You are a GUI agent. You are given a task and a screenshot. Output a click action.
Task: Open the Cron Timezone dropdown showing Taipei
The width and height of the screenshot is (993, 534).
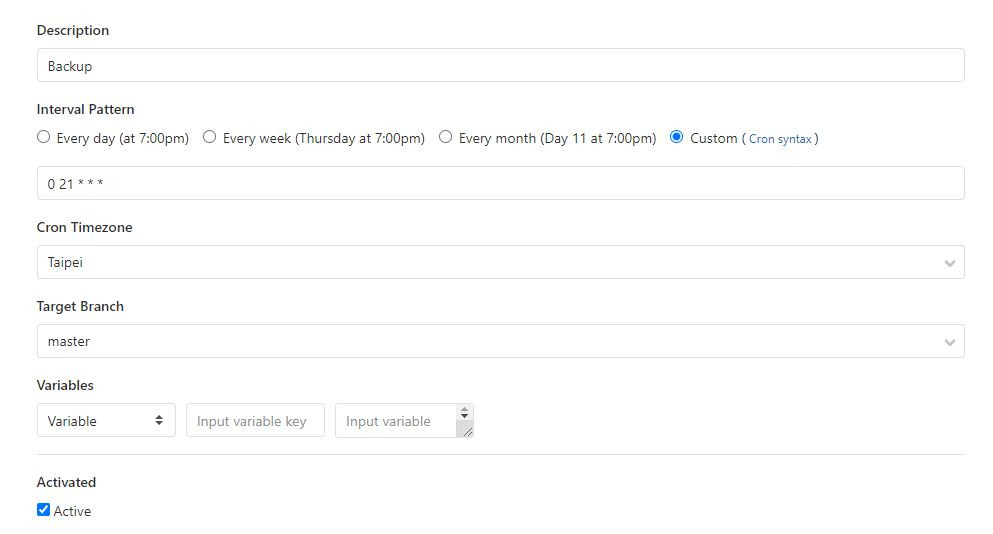coord(500,262)
